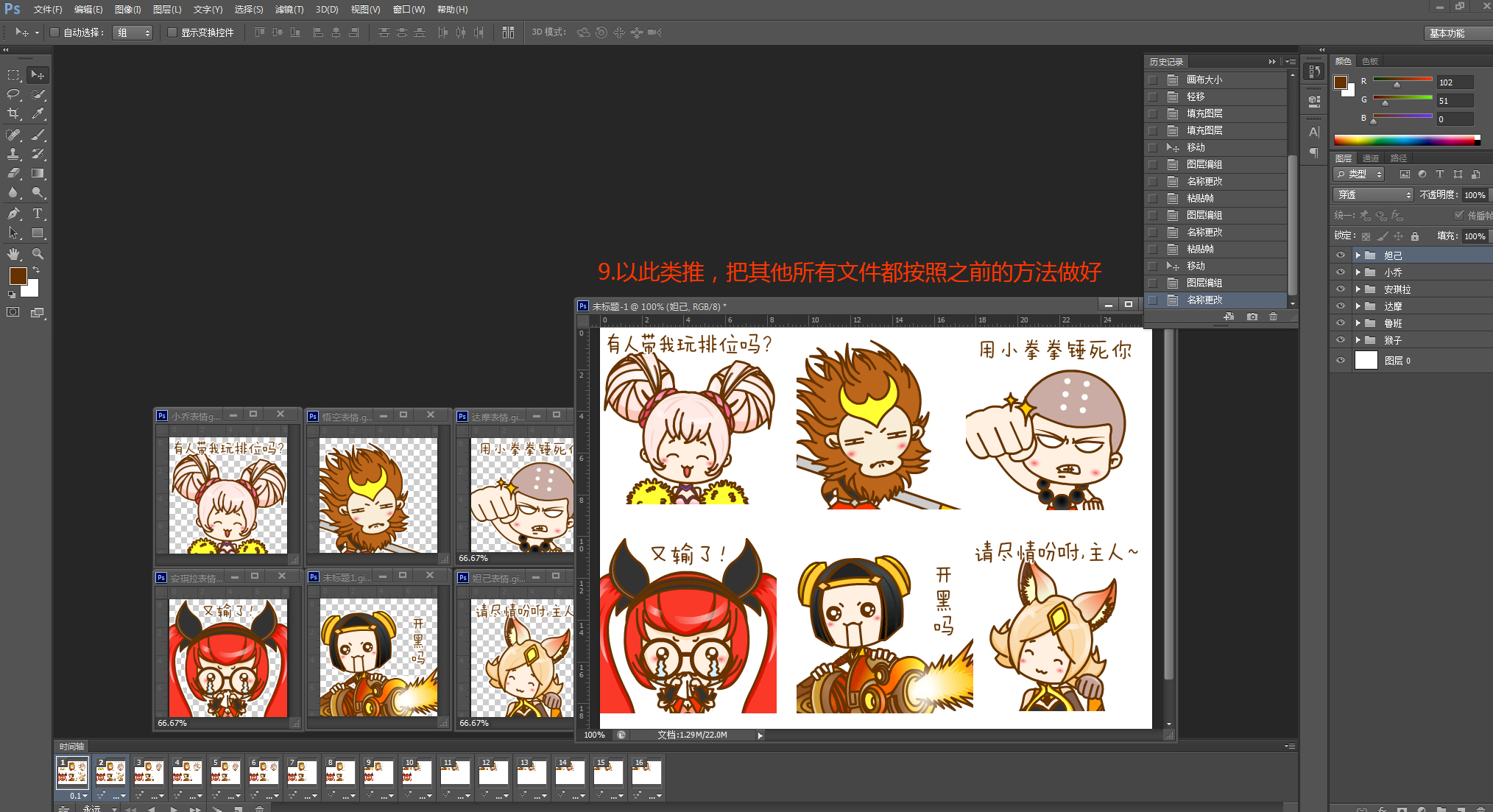1493x812 pixels.
Task: Switch to the 通道 tab
Action: (1370, 158)
